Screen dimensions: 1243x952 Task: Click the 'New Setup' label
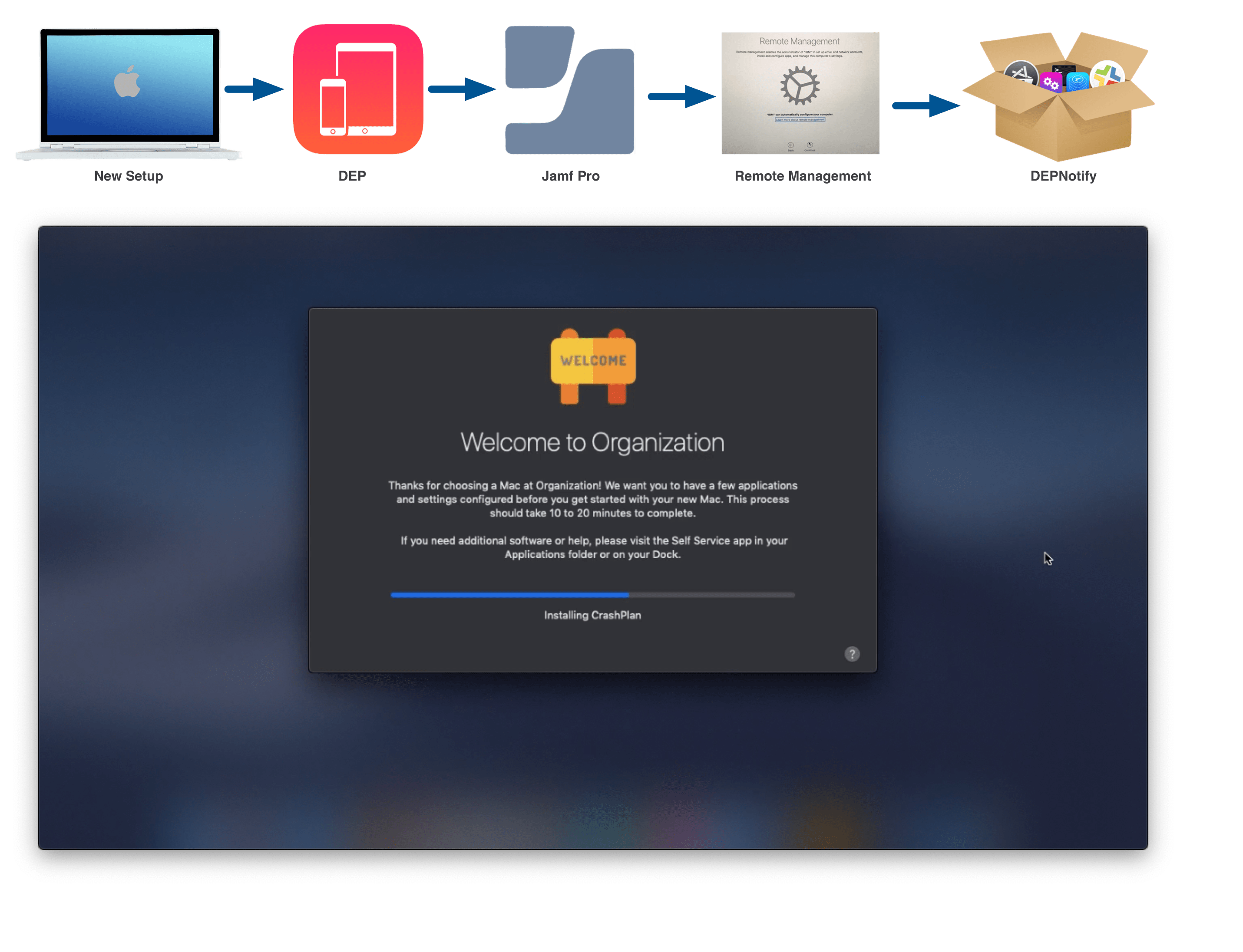click(129, 176)
